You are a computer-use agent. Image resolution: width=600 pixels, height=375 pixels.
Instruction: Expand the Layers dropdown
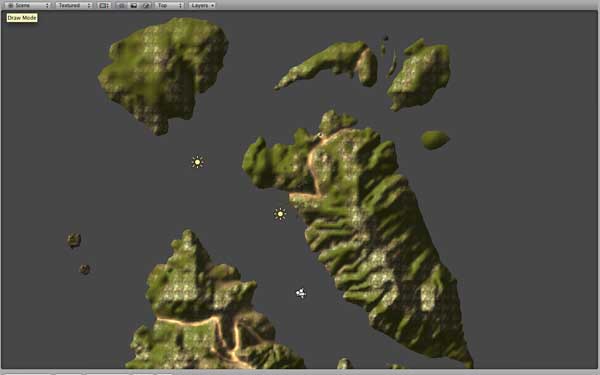202,5
